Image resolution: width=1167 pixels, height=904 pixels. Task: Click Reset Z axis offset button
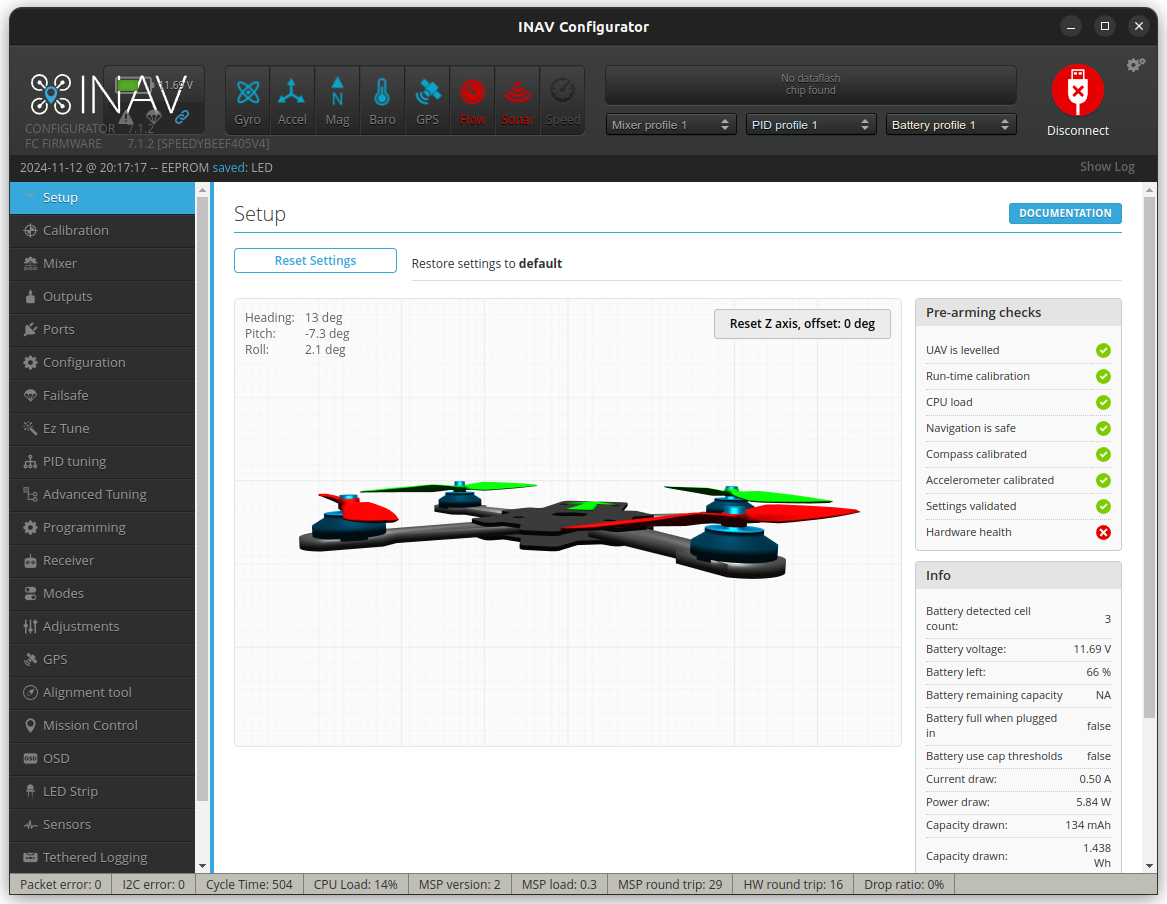pos(802,324)
